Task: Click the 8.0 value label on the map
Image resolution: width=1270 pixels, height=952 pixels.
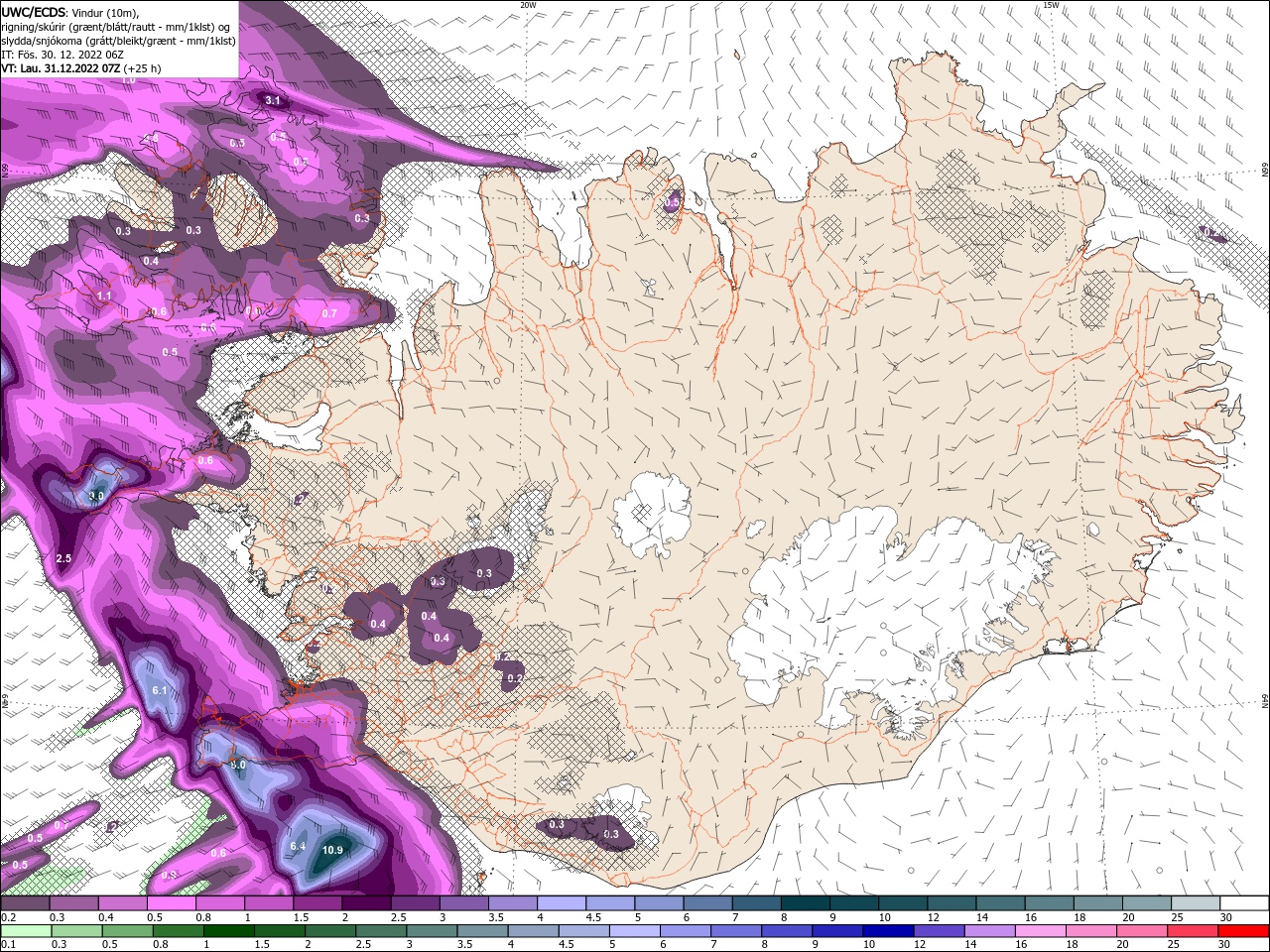Action: [238, 766]
